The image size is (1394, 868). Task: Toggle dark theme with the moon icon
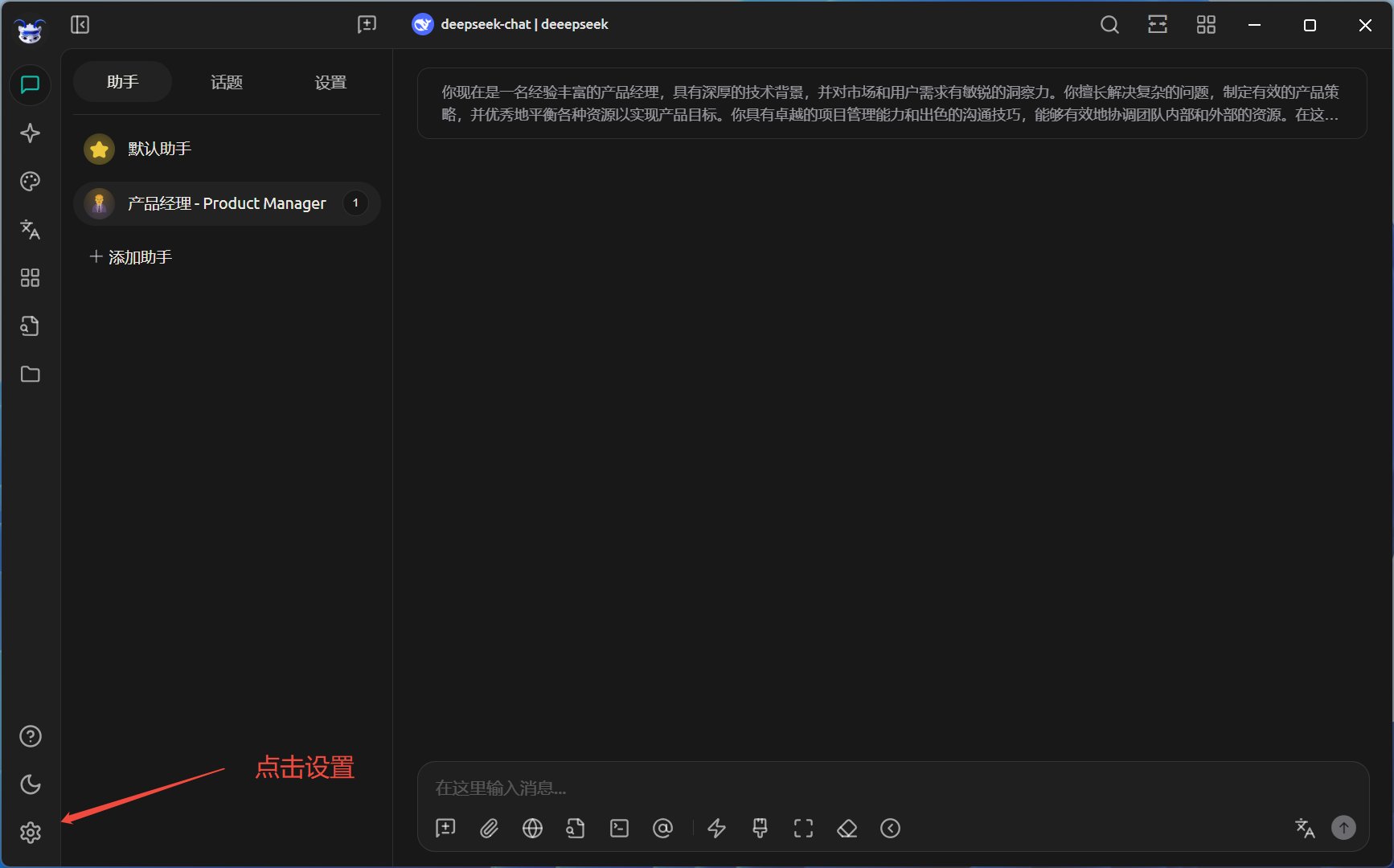point(31,784)
